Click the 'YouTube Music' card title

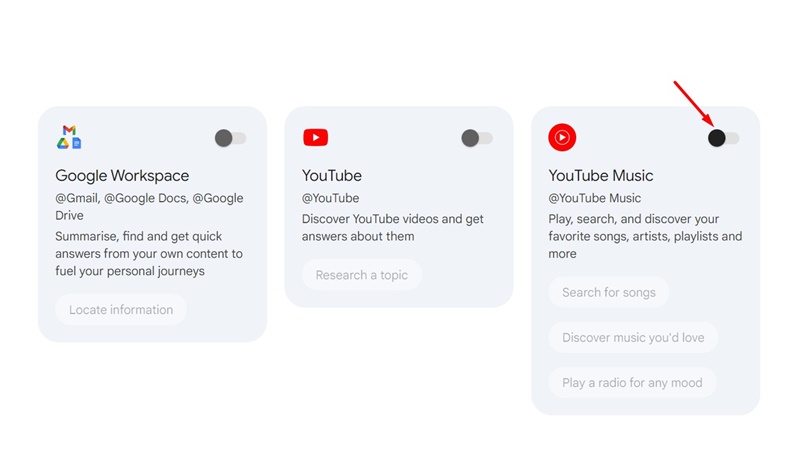pyautogui.click(x=601, y=175)
